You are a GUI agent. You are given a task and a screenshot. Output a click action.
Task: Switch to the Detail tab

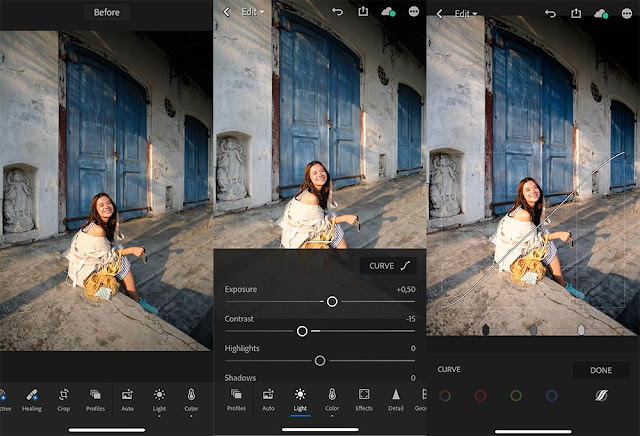396,400
